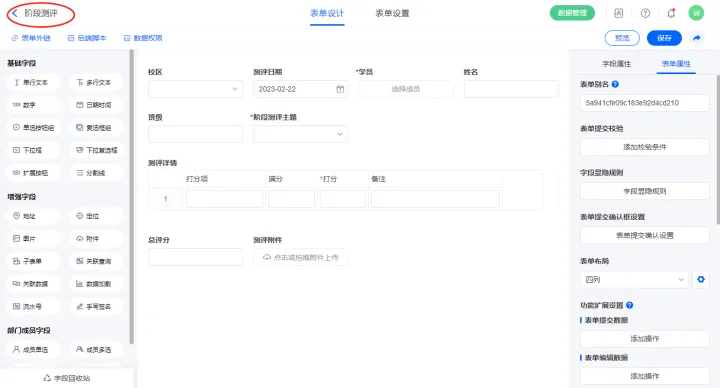Image resolution: width=720 pixels, height=388 pixels.
Task: Open 表单外链 external link option
Action: [31, 38]
